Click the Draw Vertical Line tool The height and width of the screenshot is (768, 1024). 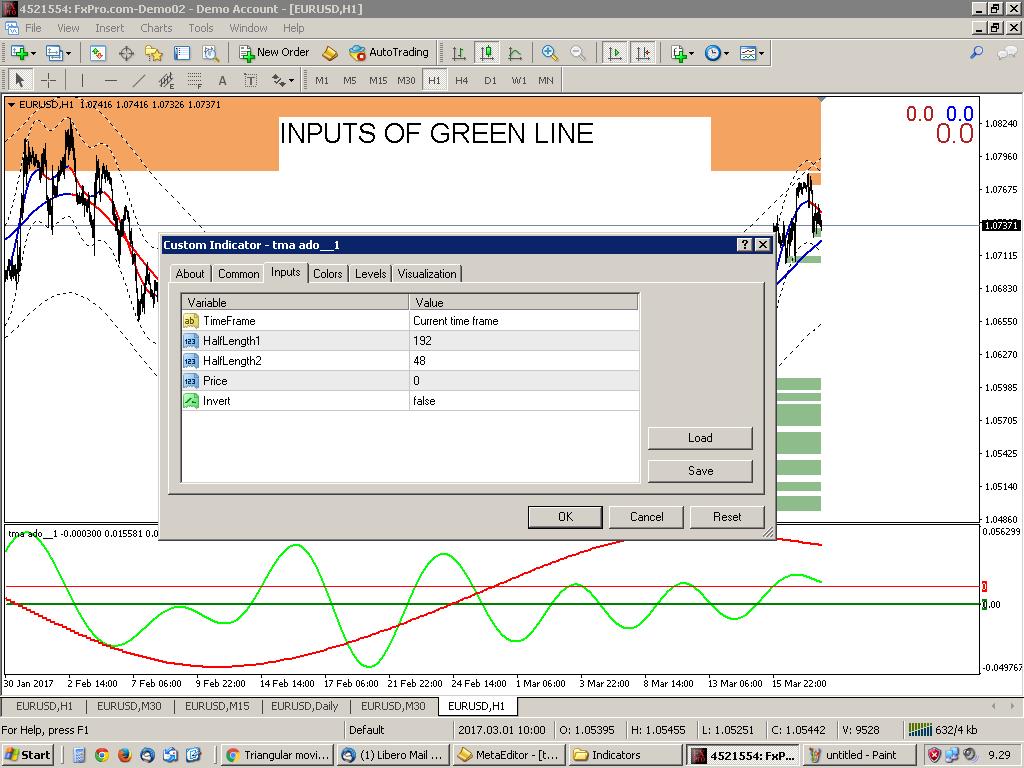click(82, 81)
